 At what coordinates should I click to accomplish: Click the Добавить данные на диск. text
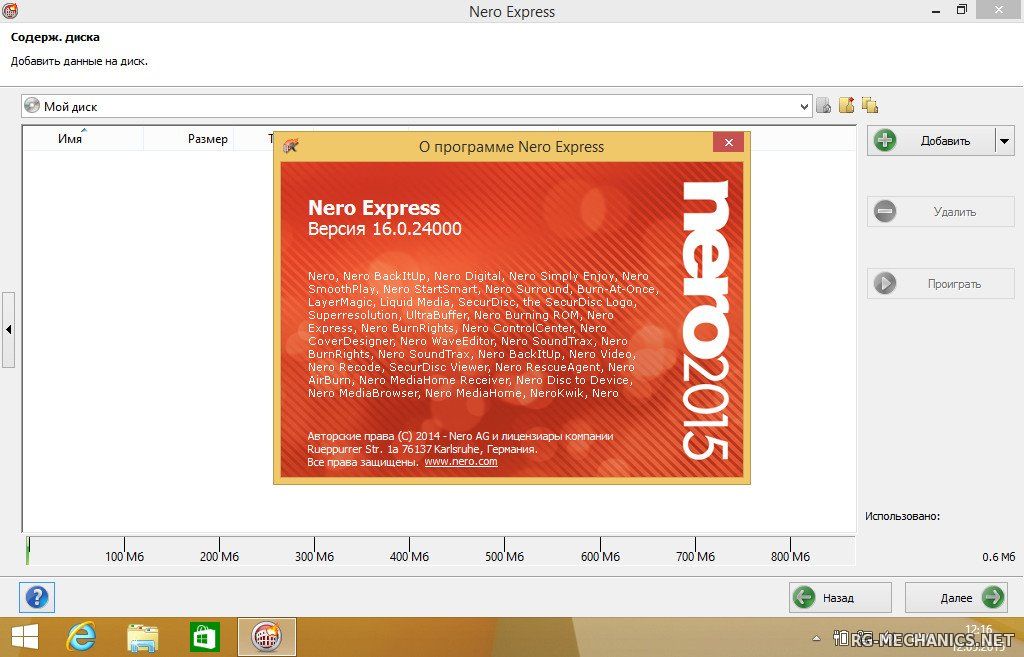coord(79,61)
